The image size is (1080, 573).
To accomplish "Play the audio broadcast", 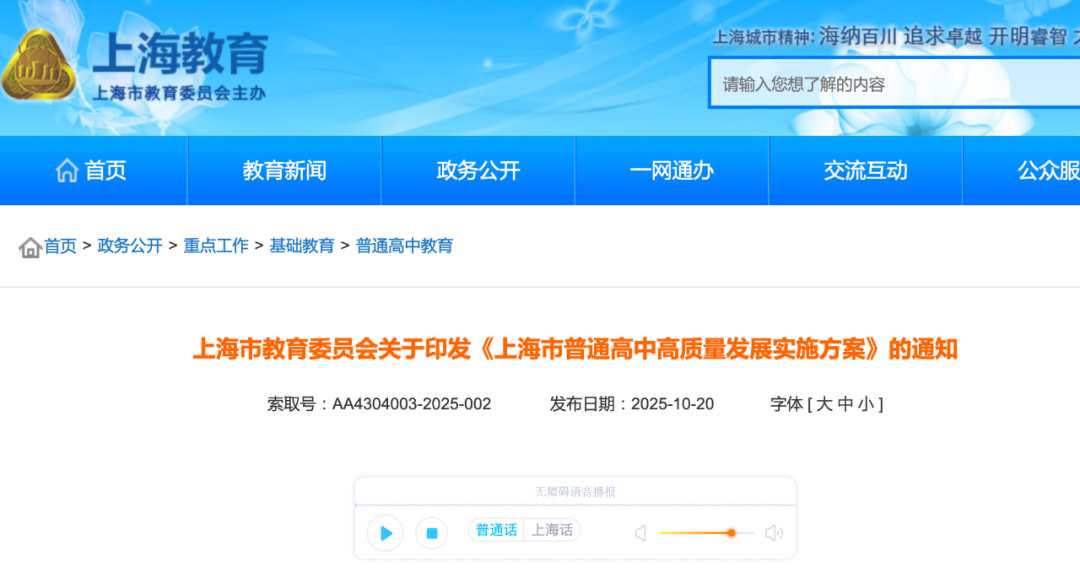I will 385,532.
